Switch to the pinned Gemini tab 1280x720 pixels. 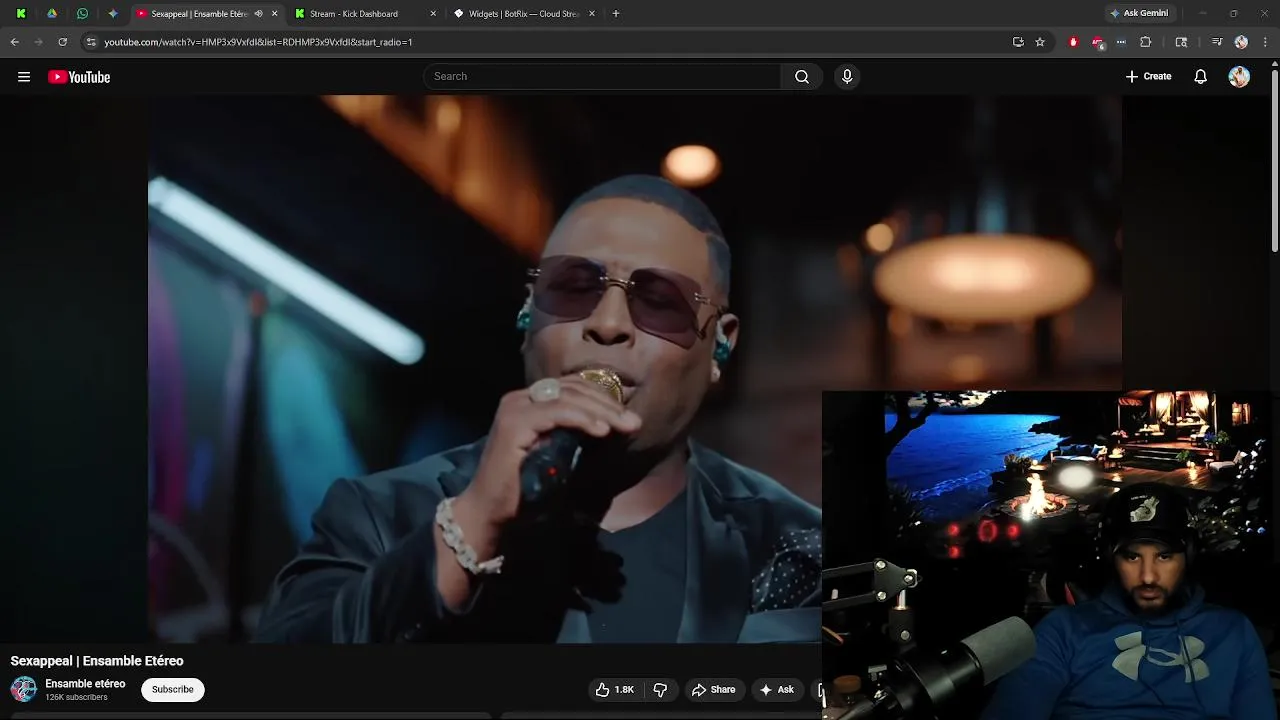click(112, 14)
